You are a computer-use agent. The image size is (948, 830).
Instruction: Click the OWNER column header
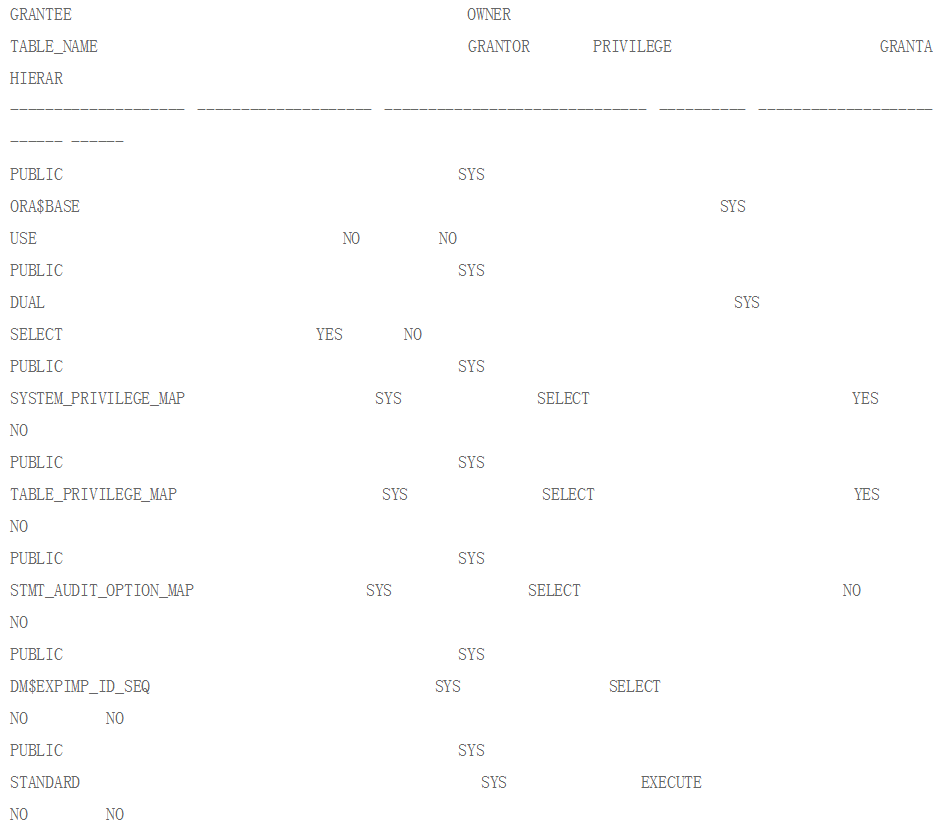pyautogui.click(x=489, y=15)
